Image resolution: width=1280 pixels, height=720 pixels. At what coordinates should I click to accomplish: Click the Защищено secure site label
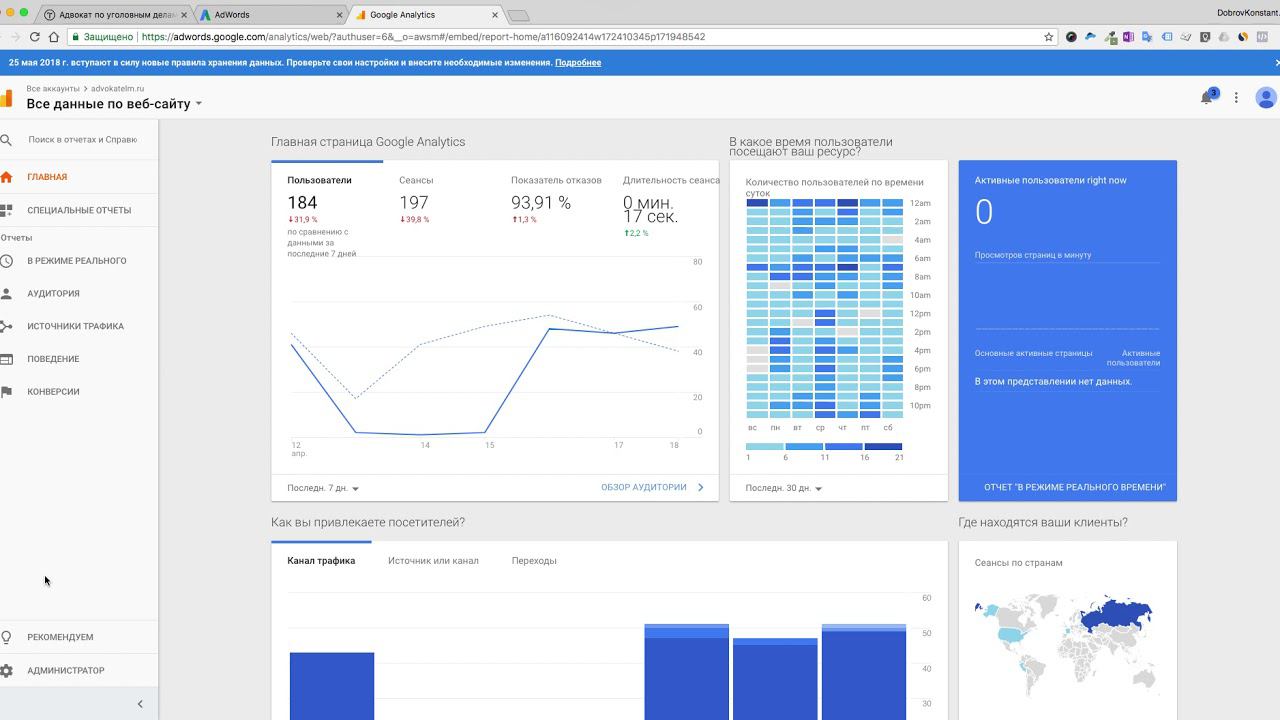click(x=109, y=37)
